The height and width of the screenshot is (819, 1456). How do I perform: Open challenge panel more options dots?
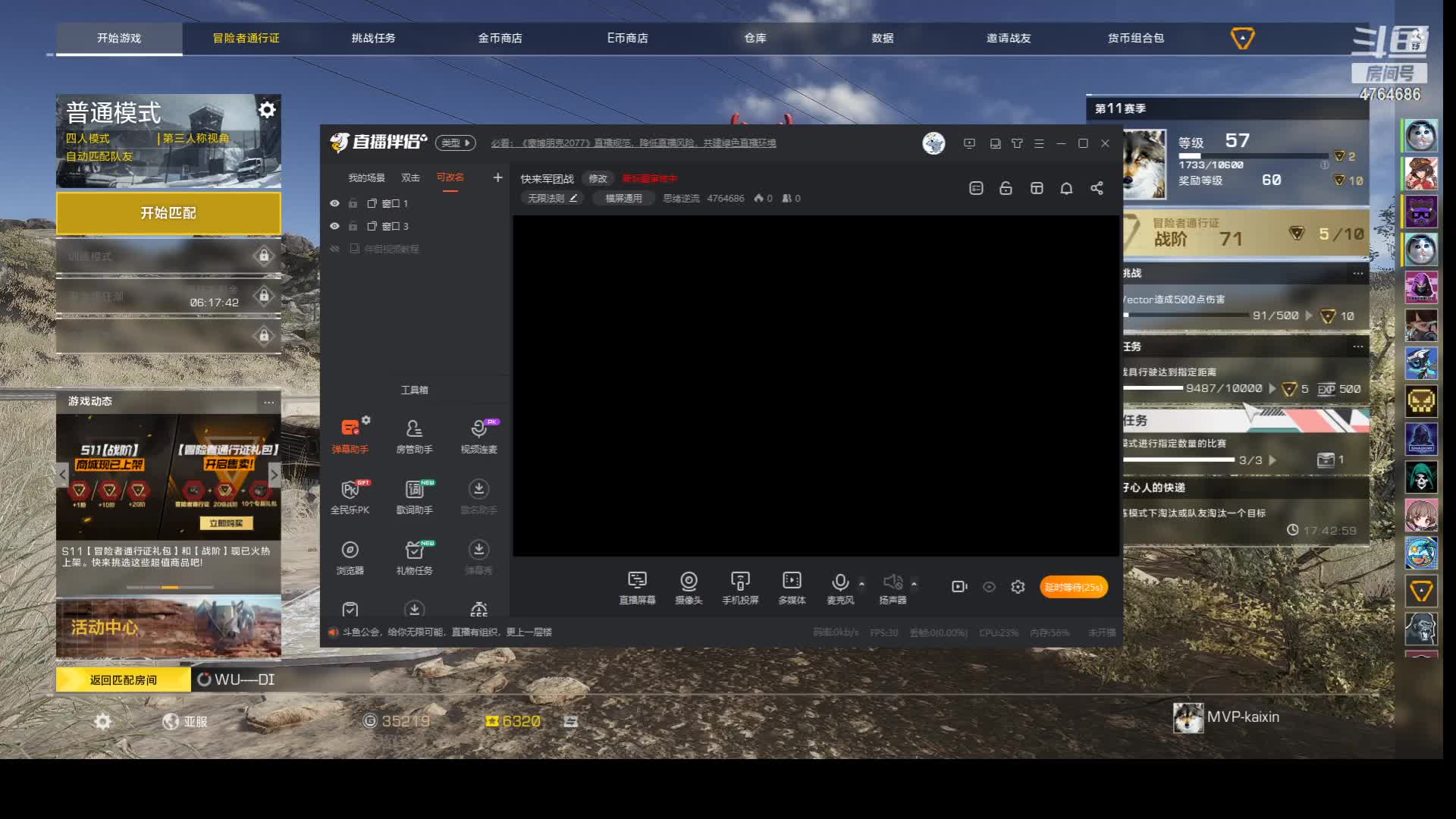pos(1357,273)
